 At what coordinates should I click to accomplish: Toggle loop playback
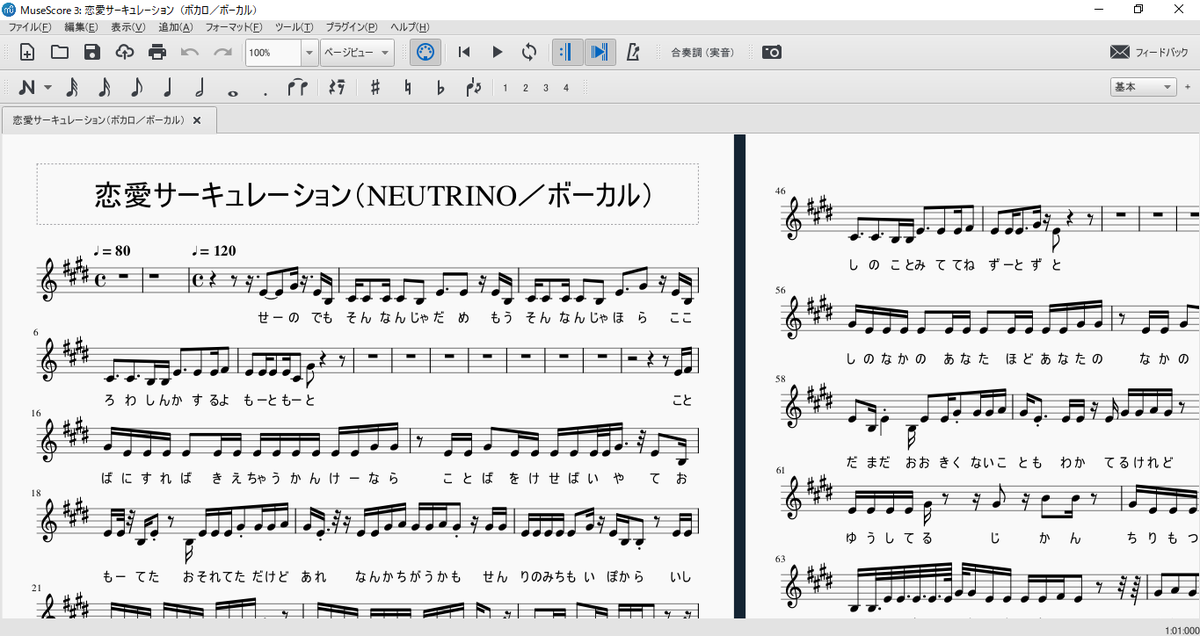529,52
